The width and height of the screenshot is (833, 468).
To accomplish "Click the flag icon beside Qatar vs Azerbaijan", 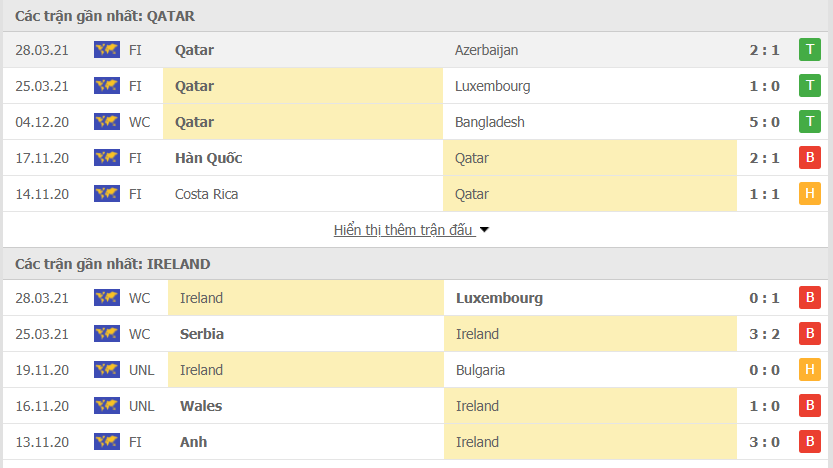I will click(x=107, y=50).
